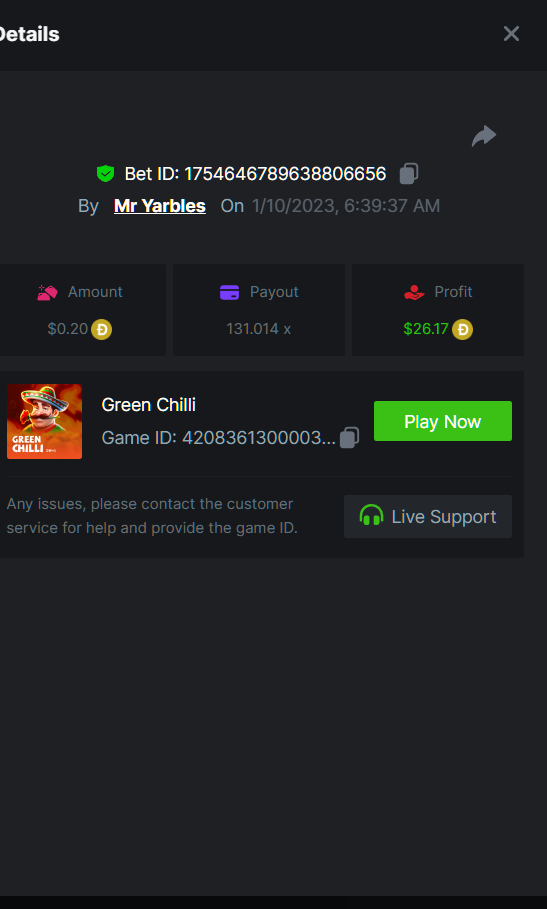This screenshot has width=547, height=909.
Task: Open Mr Yarbles user profile
Action: (160, 206)
